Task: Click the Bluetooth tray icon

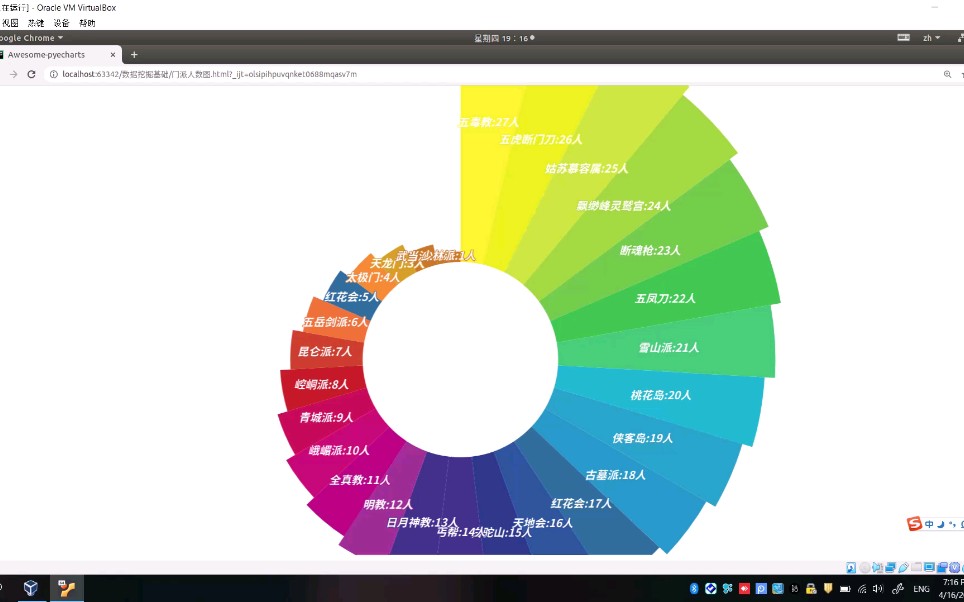Action: point(694,588)
